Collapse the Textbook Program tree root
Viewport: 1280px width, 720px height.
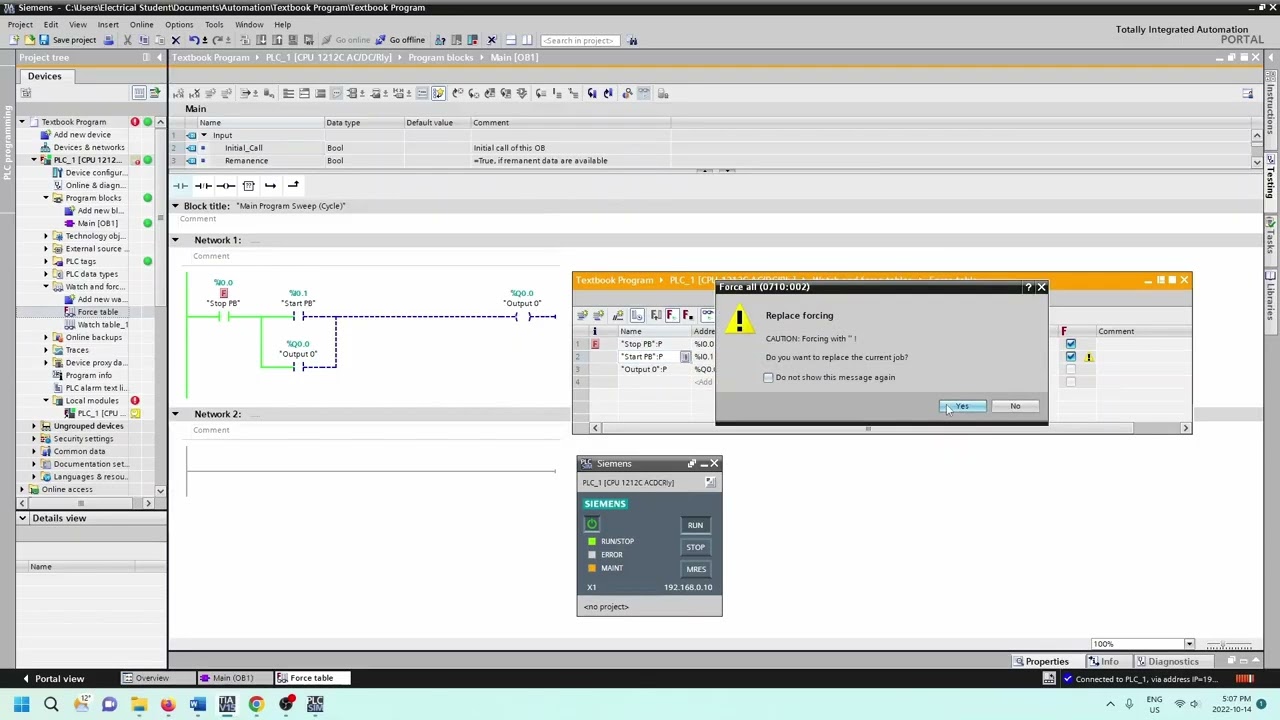21,122
